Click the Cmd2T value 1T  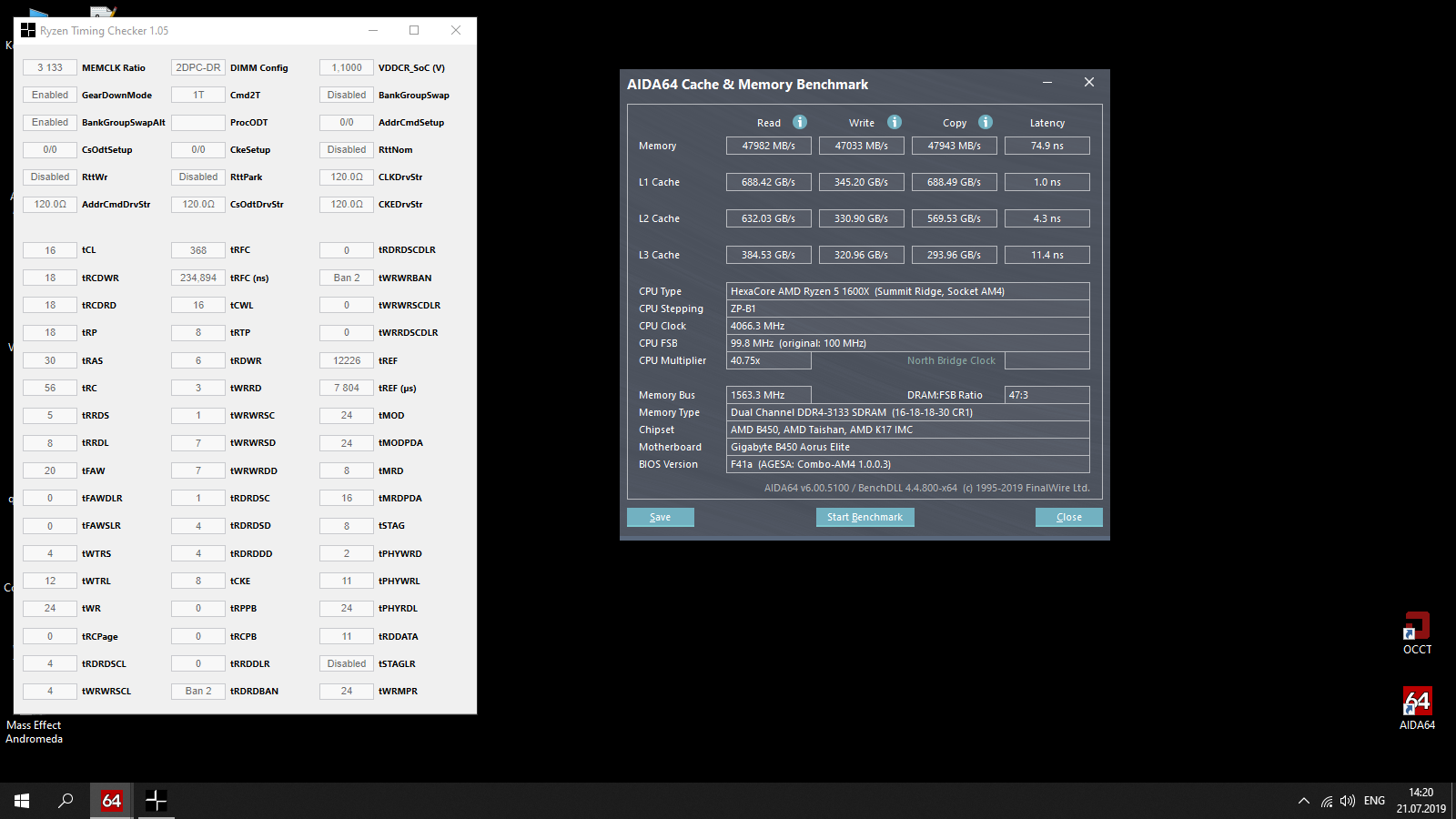(198, 95)
